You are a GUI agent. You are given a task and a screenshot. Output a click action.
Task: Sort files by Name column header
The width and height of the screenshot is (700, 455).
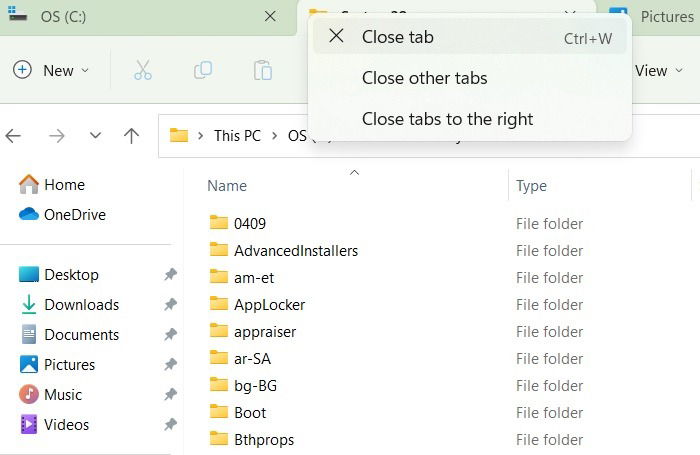click(227, 186)
